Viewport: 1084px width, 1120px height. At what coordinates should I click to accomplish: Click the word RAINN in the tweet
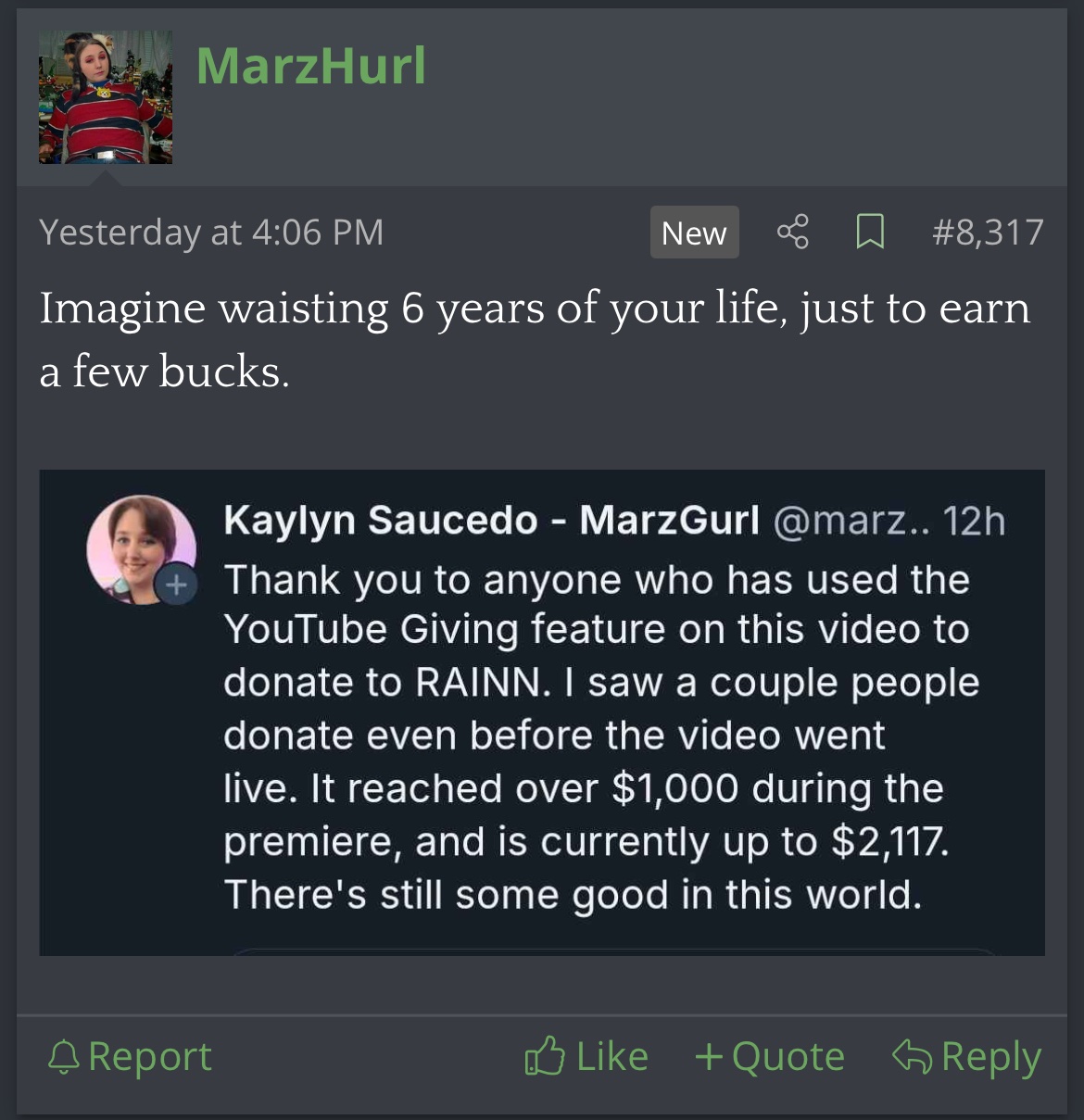coord(477,683)
